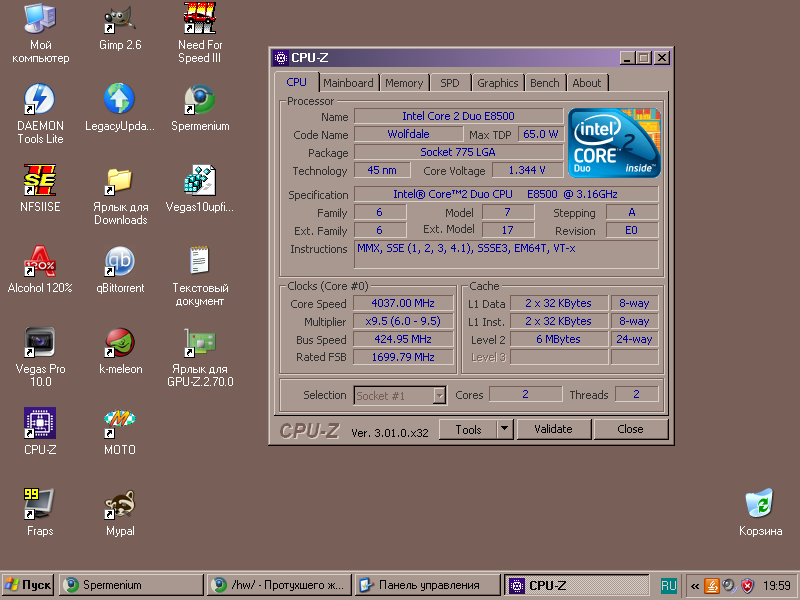Click the Code Name value Wolfdale
The height and width of the screenshot is (600, 800).
[408, 134]
